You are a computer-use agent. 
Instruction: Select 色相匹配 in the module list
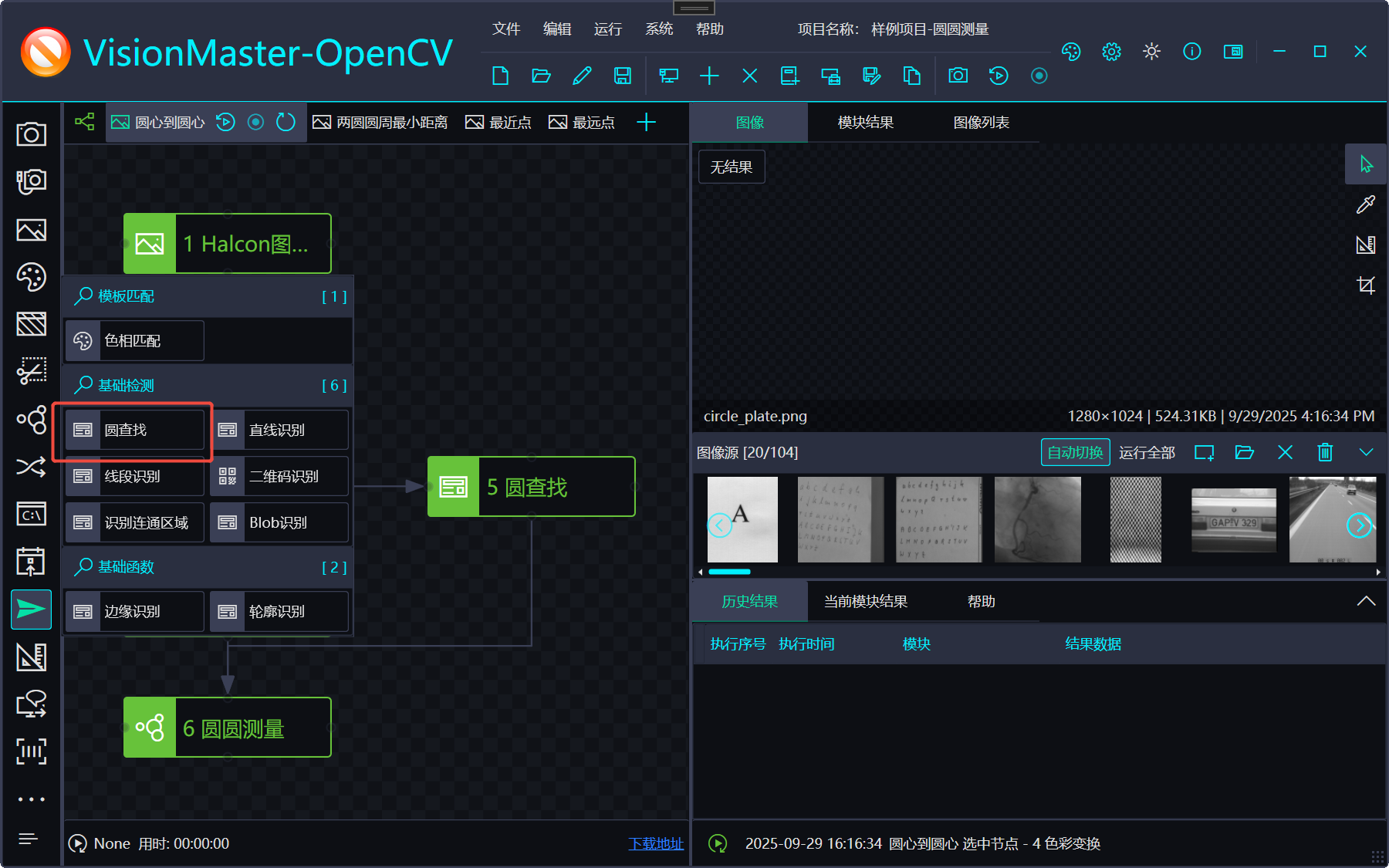click(x=135, y=340)
